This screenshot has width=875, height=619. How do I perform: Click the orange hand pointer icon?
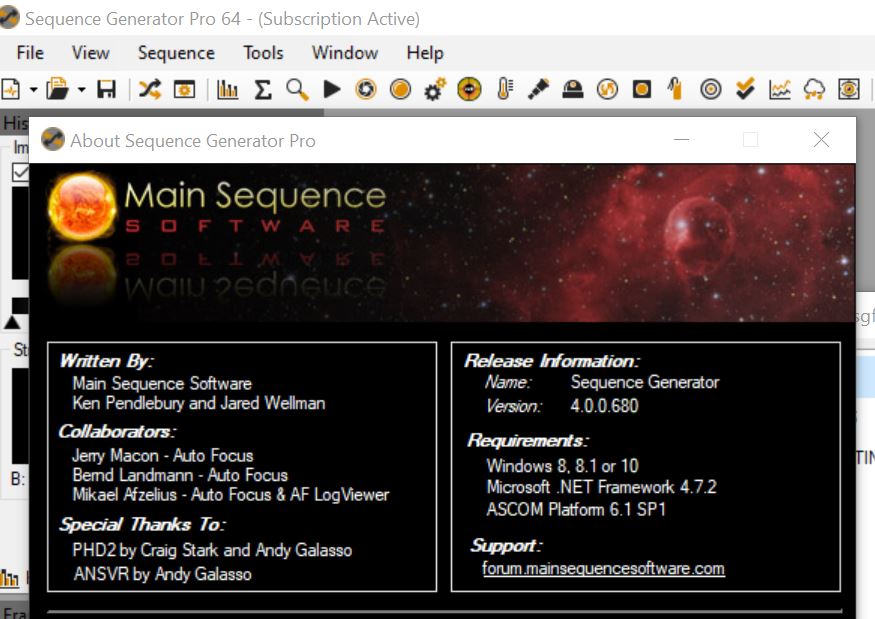[675, 89]
